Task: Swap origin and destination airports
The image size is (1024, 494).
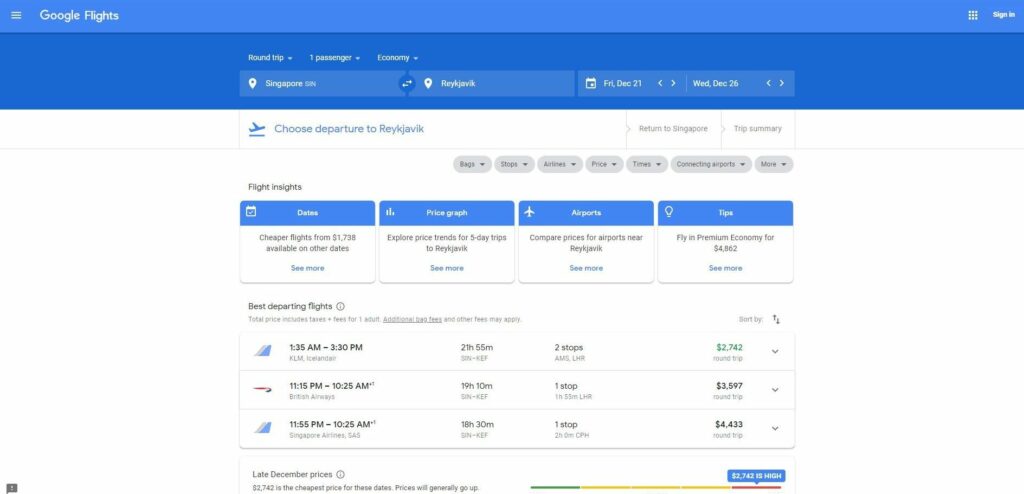Action: click(x=407, y=84)
